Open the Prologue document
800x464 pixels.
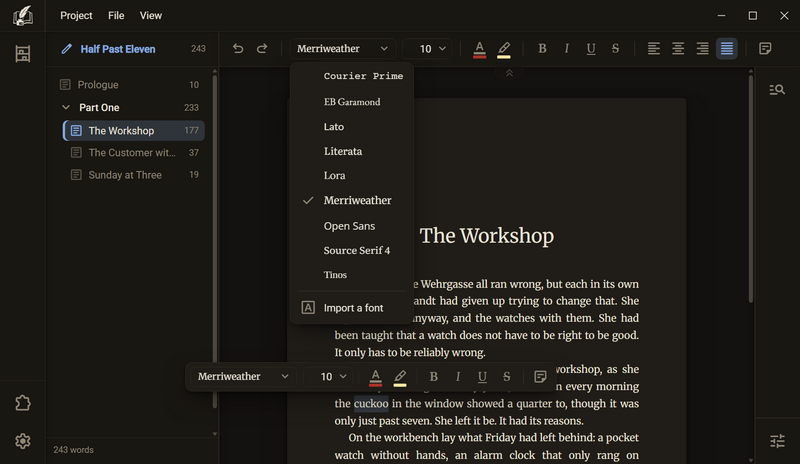coord(131,85)
